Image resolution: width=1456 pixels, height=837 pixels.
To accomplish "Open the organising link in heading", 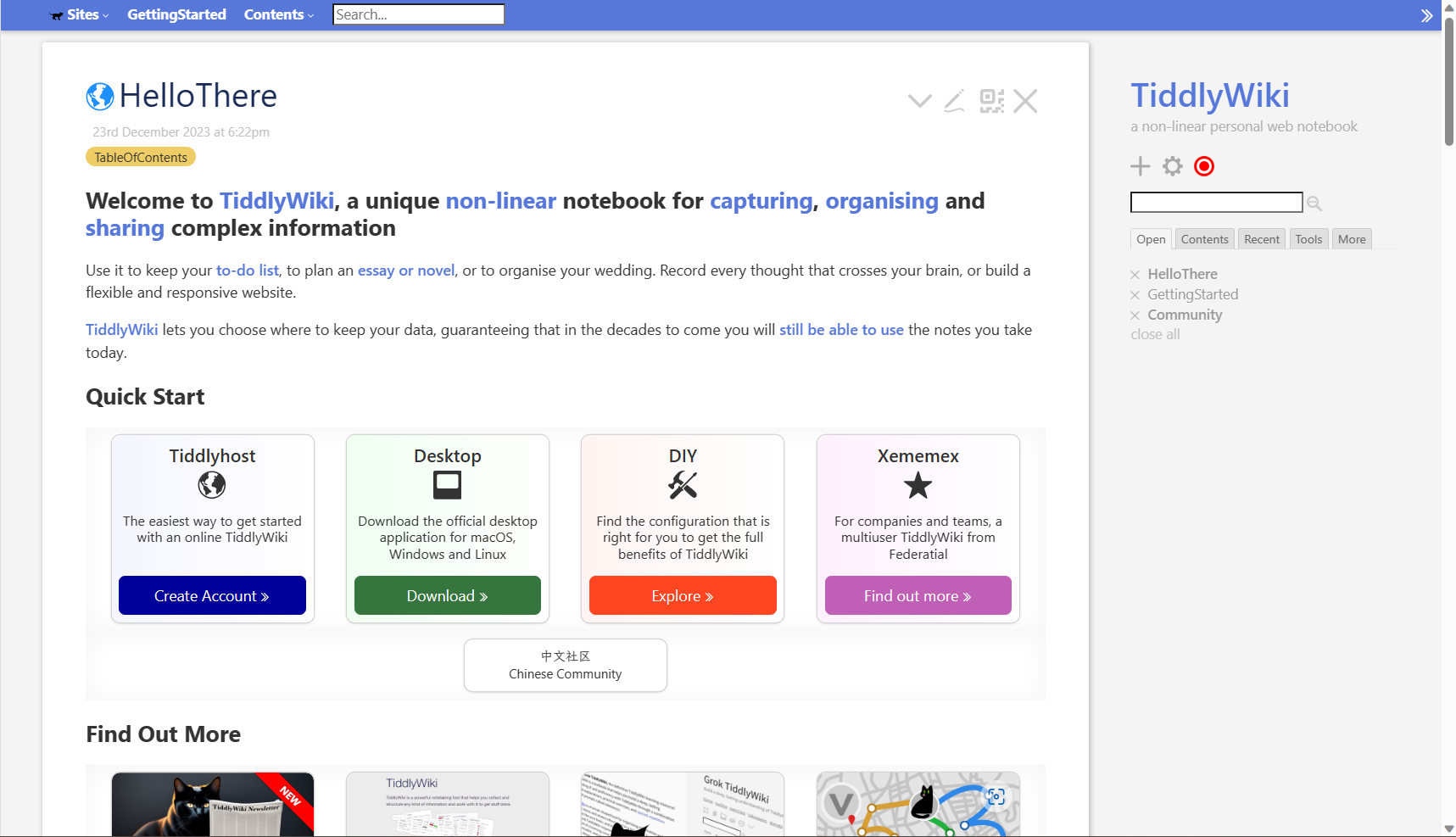I will coord(882,201).
